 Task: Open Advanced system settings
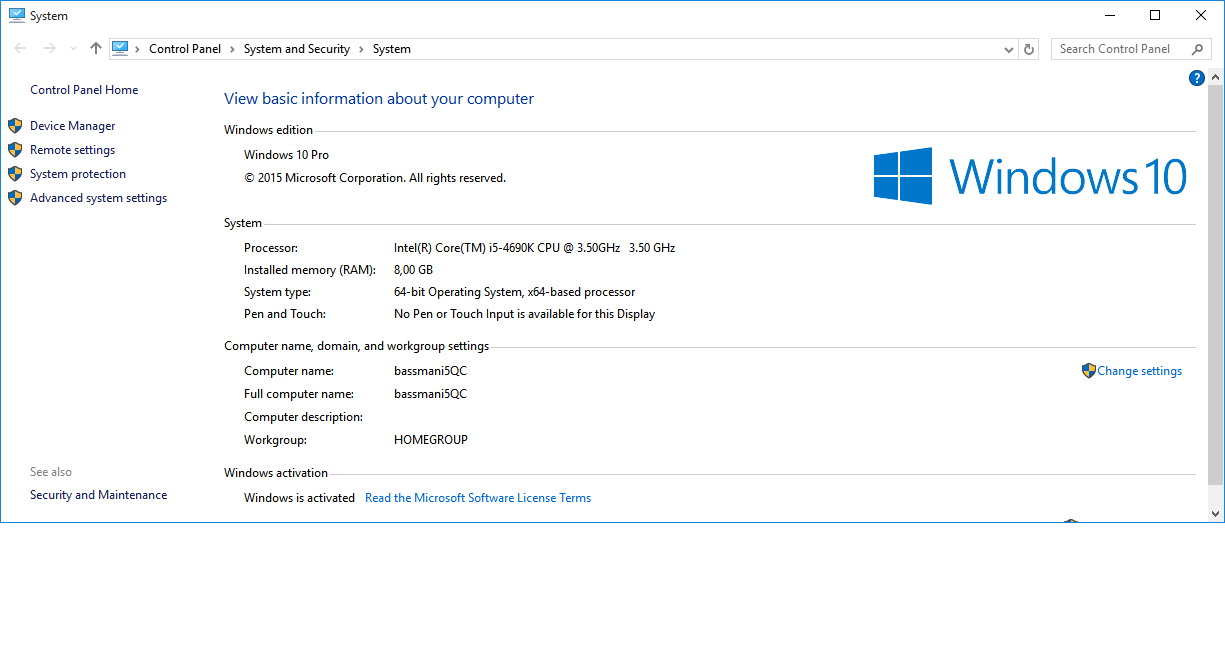[x=98, y=198]
